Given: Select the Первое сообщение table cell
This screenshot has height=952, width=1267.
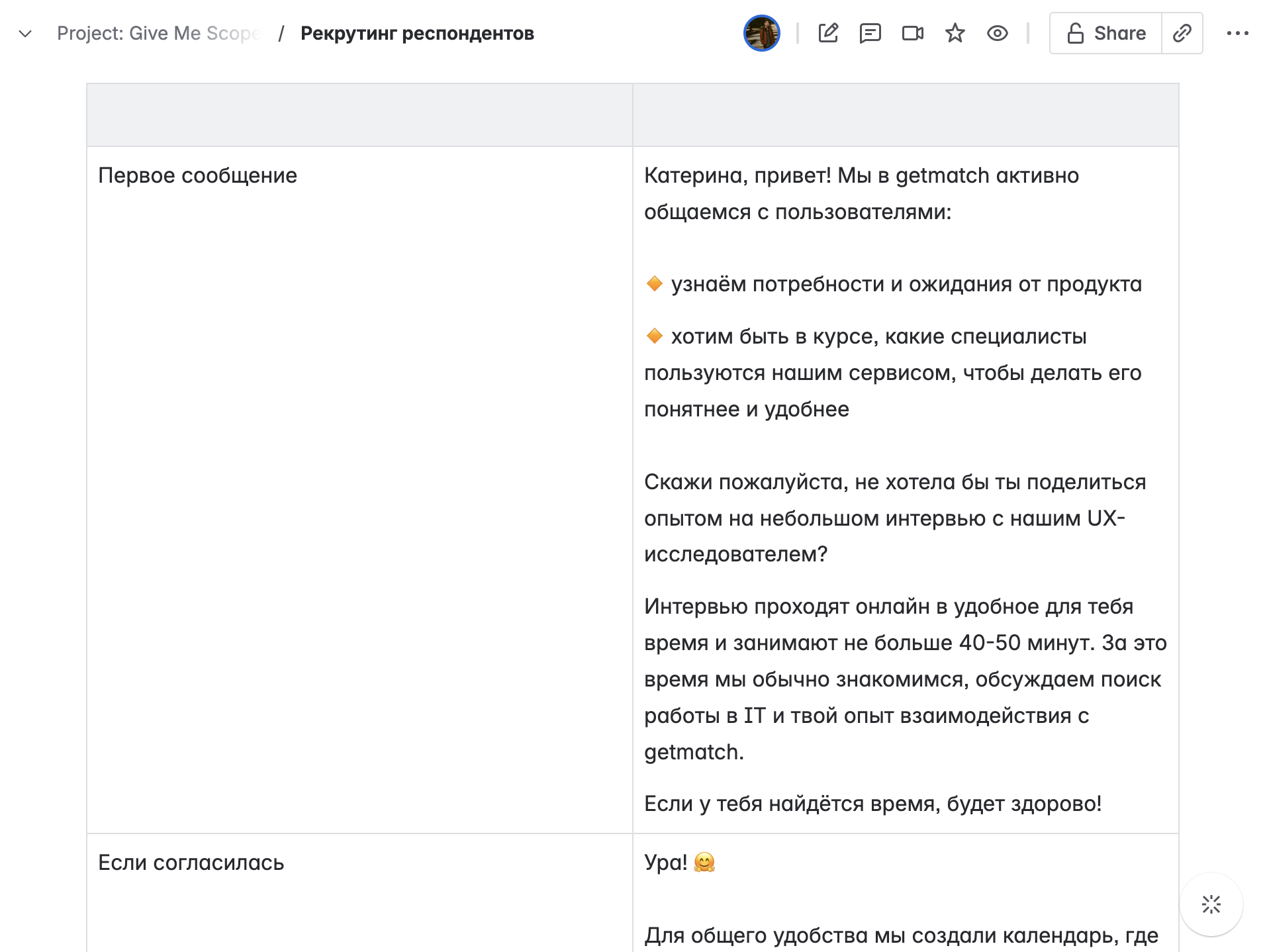Looking at the screenshot, I should pyautogui.click(x=359, y=490).
